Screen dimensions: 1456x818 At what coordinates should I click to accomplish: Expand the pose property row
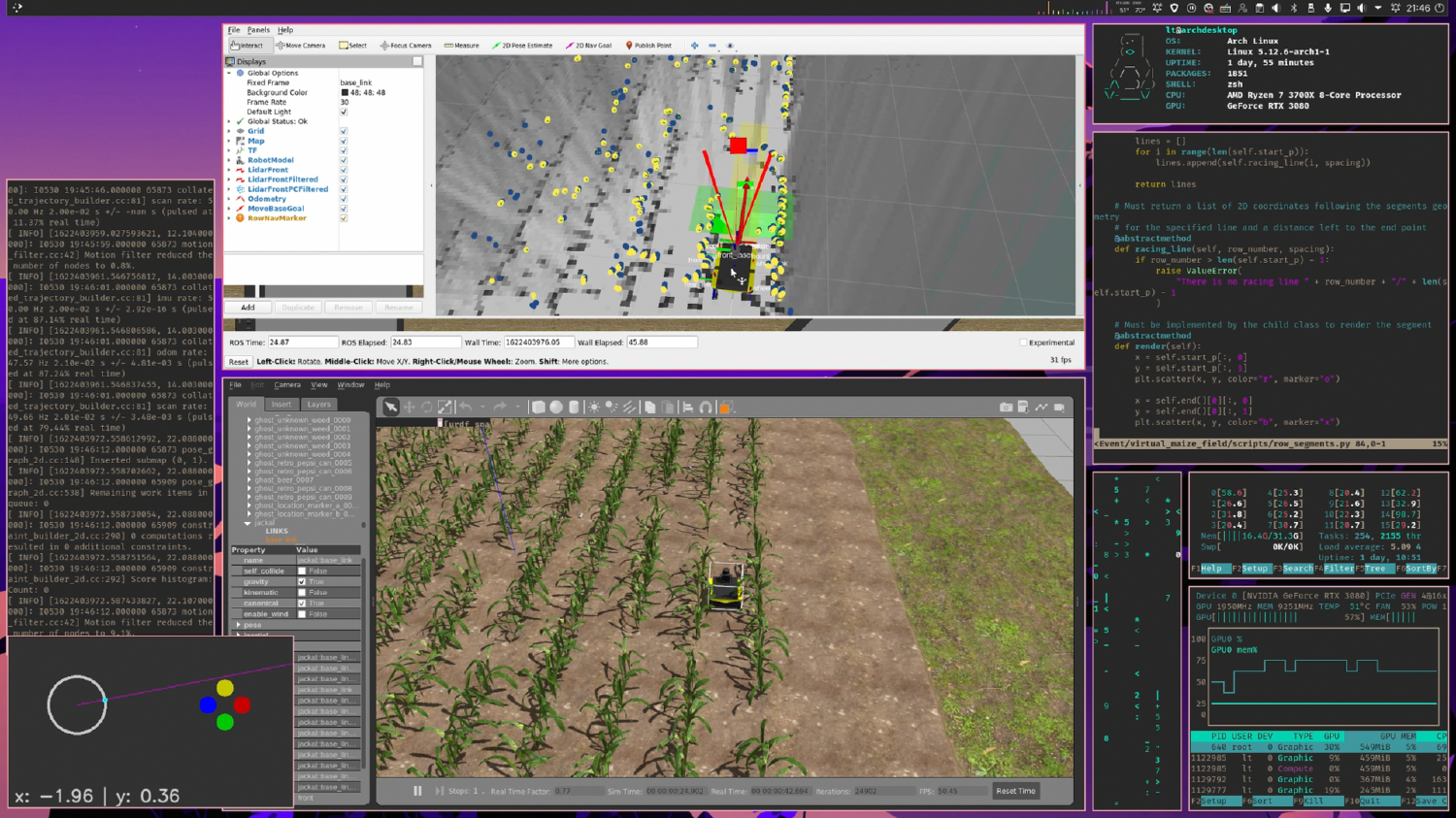237,624
